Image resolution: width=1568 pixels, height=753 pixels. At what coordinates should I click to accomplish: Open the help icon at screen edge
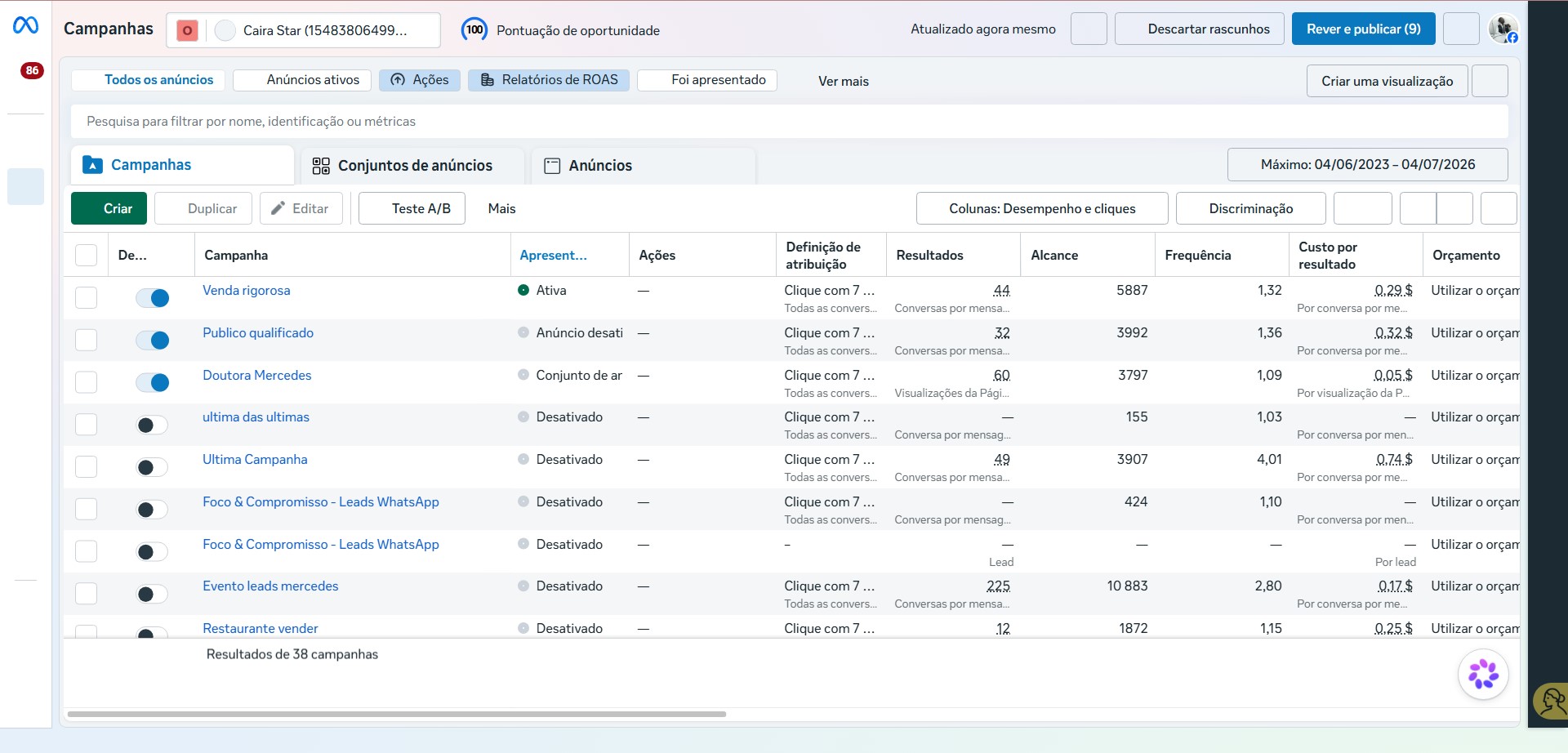pyautogui.click(x=1552, y=700)
